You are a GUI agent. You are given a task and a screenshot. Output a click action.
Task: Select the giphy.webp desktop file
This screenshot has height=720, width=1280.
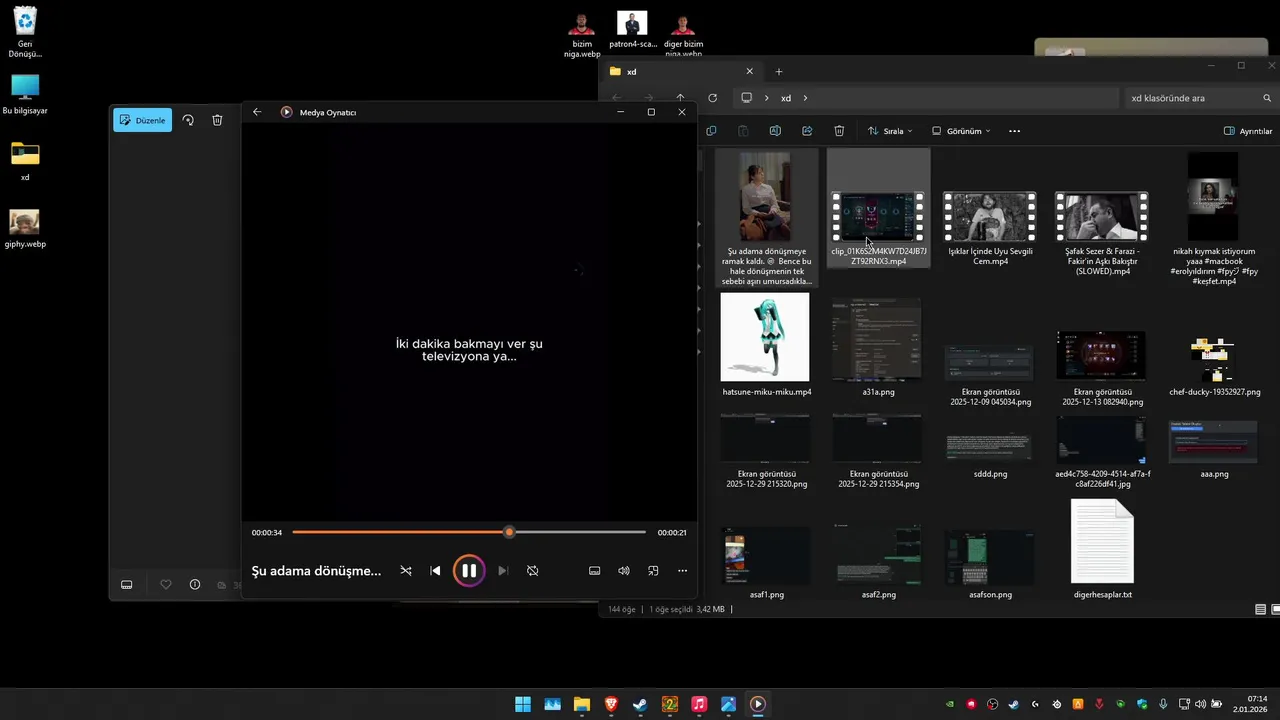tap(25, 229)
